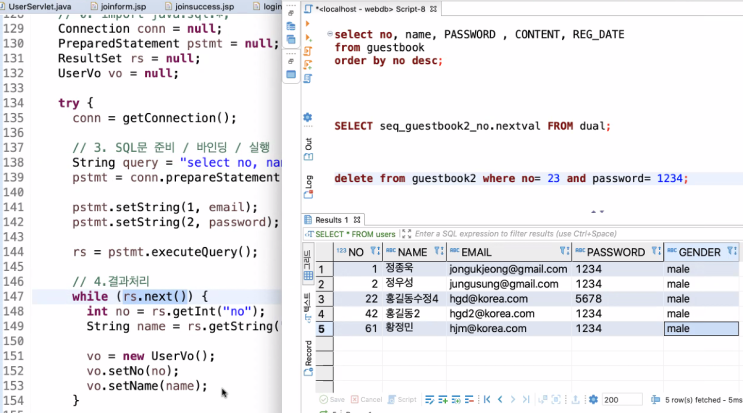Click the results settings gear icon
The width and height of the screenshot is (743, 413).
tap(593, 399)
